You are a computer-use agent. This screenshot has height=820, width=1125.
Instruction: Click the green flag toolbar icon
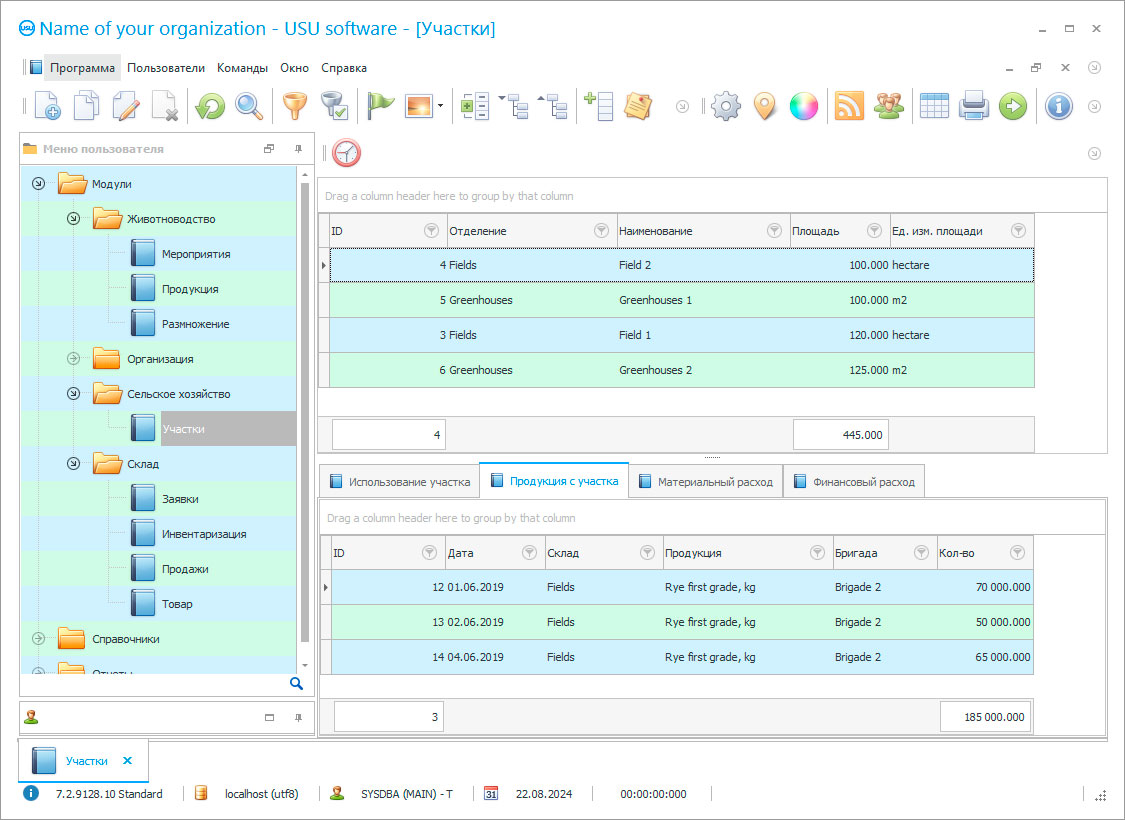point(380,106)
